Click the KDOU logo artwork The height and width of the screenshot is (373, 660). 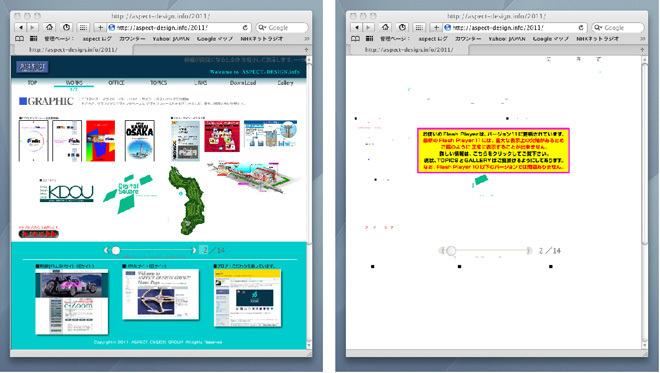click(x=67, y=193)
